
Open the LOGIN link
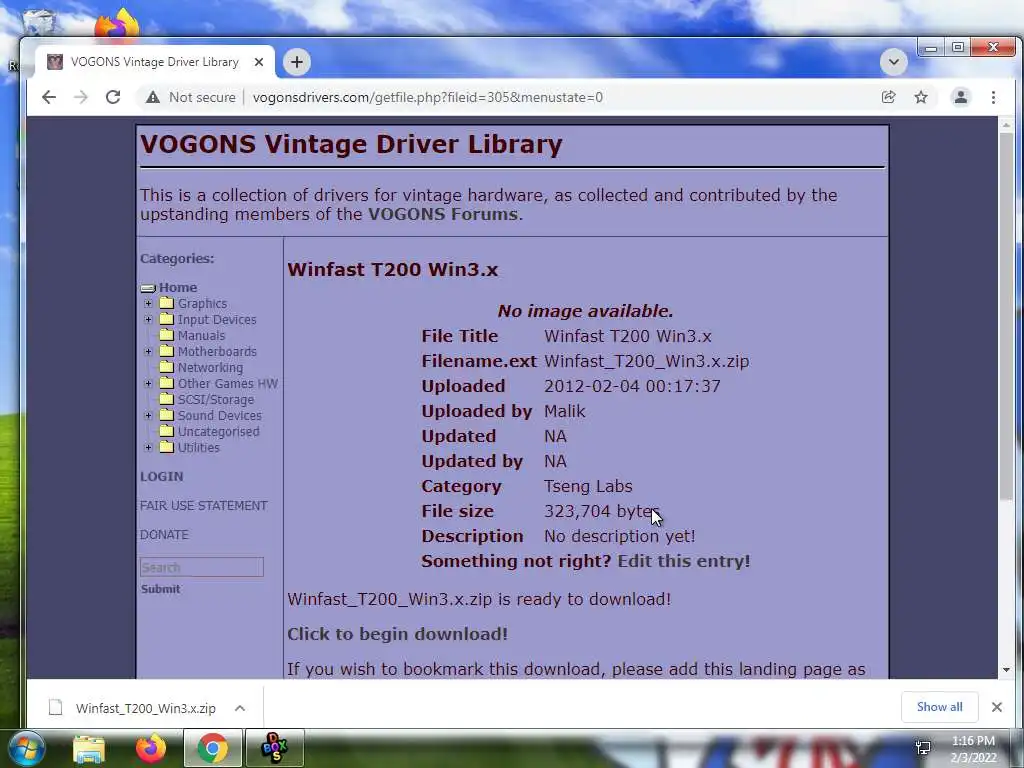coord(161,477)
